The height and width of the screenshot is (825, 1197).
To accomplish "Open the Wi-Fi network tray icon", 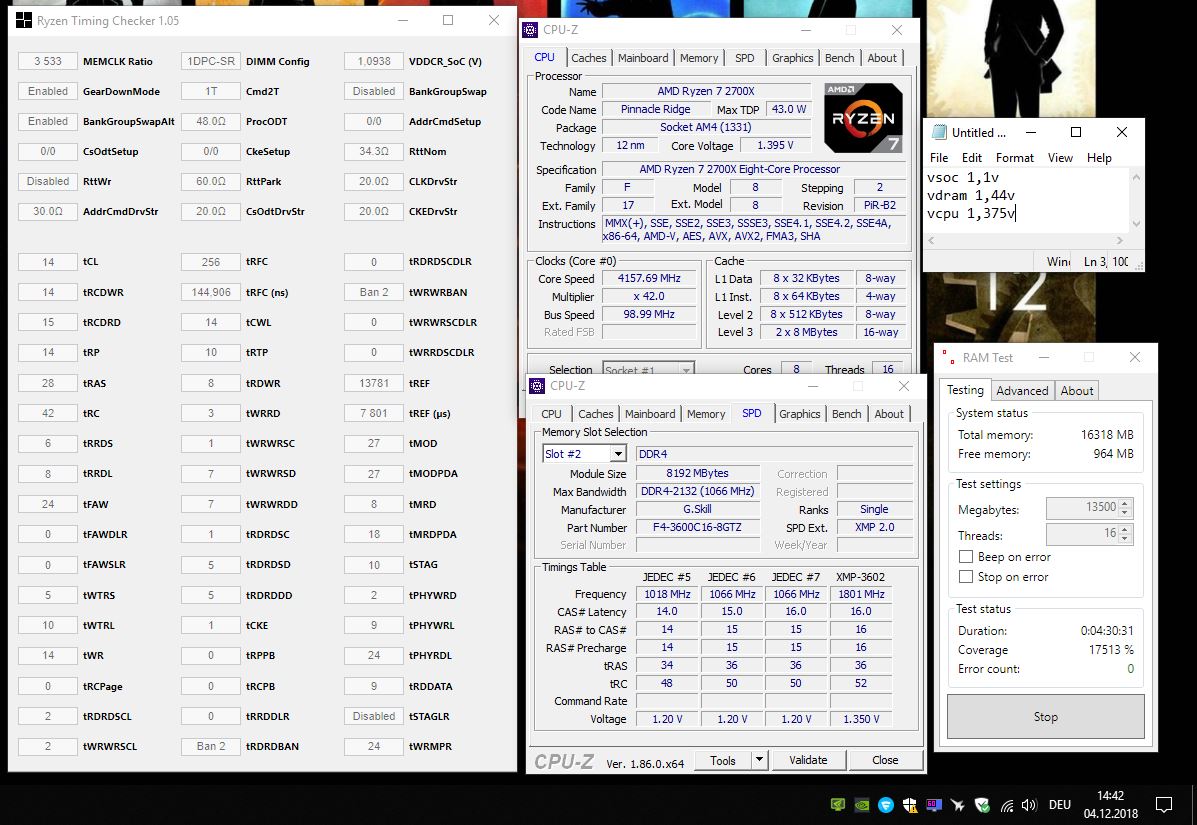I will pos(1007,805).
